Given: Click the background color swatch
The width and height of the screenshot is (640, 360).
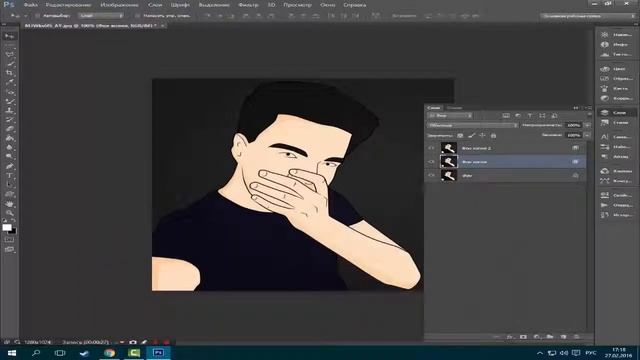Looking at the screenshot, I should [x=14, y=231].
